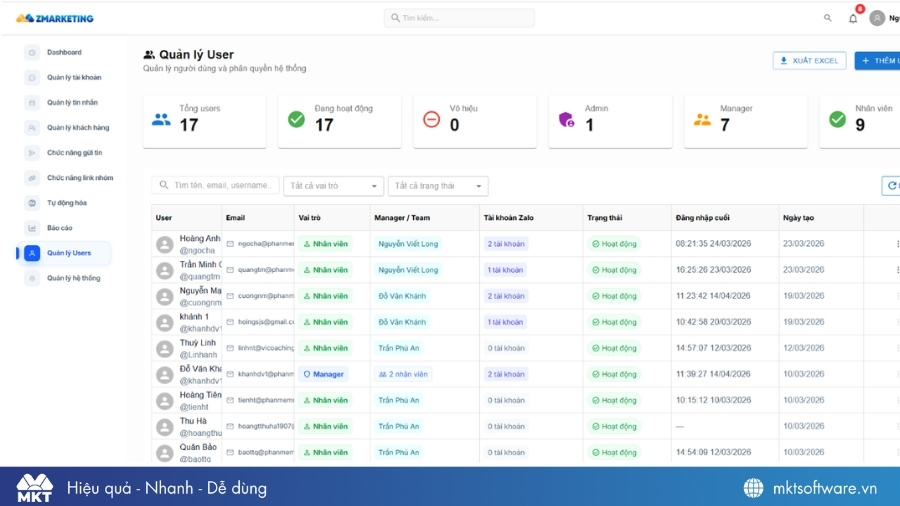The image size is (900, 506).
Task: Click the 2 nhân viên team badge
Action: coord(403,374)
